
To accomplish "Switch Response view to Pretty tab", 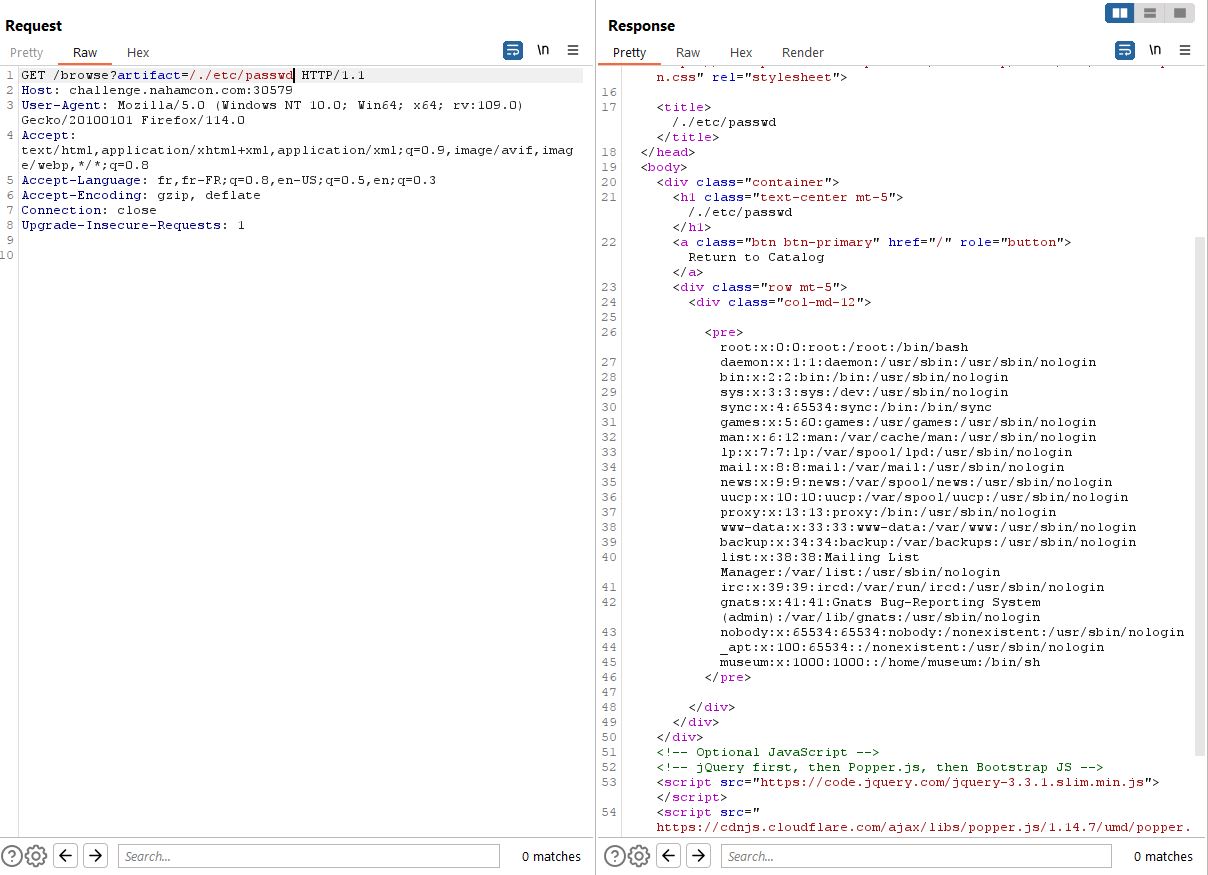I will tap(630, 53).
